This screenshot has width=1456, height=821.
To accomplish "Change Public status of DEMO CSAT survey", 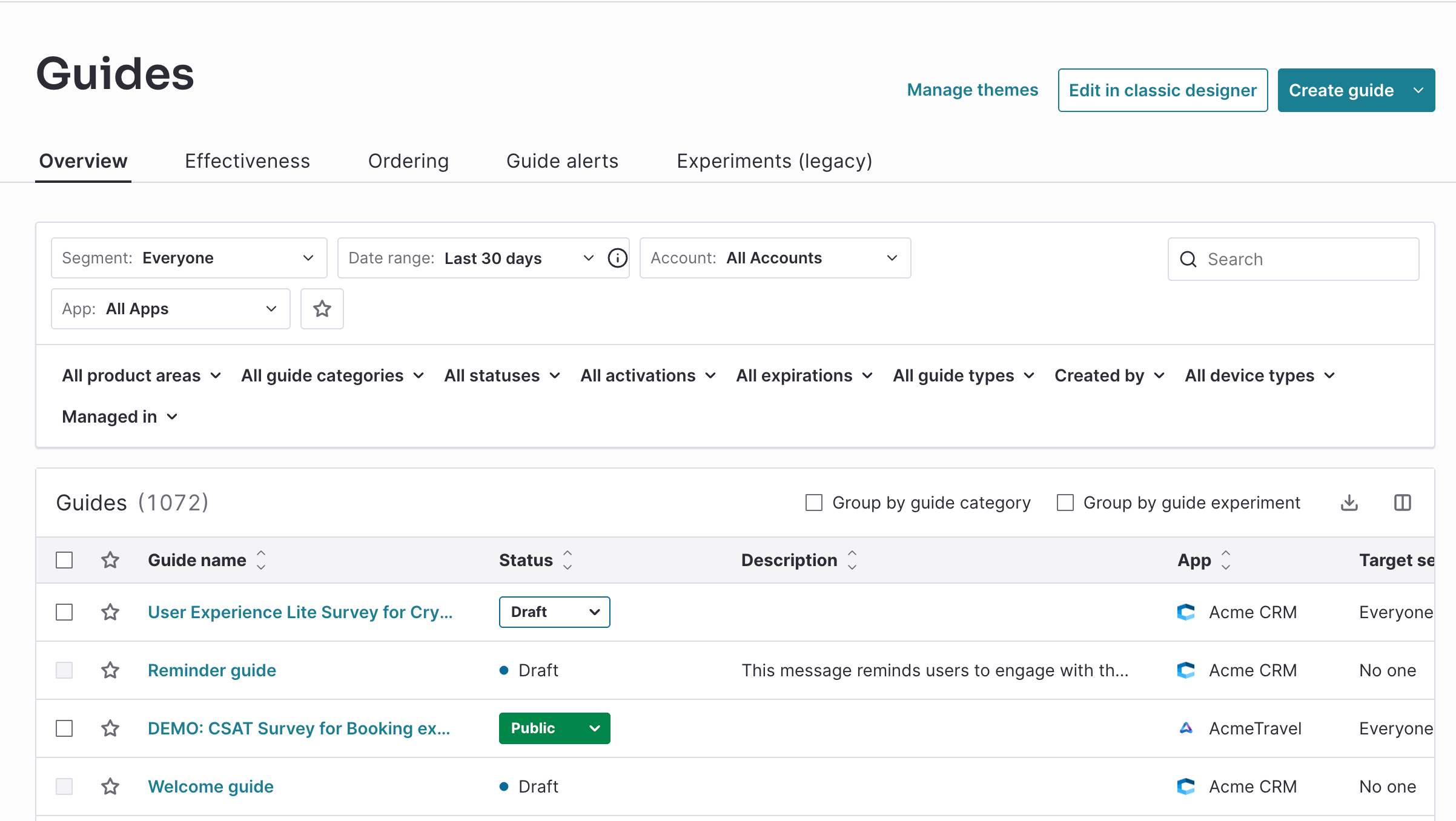I will pos(554,728).
